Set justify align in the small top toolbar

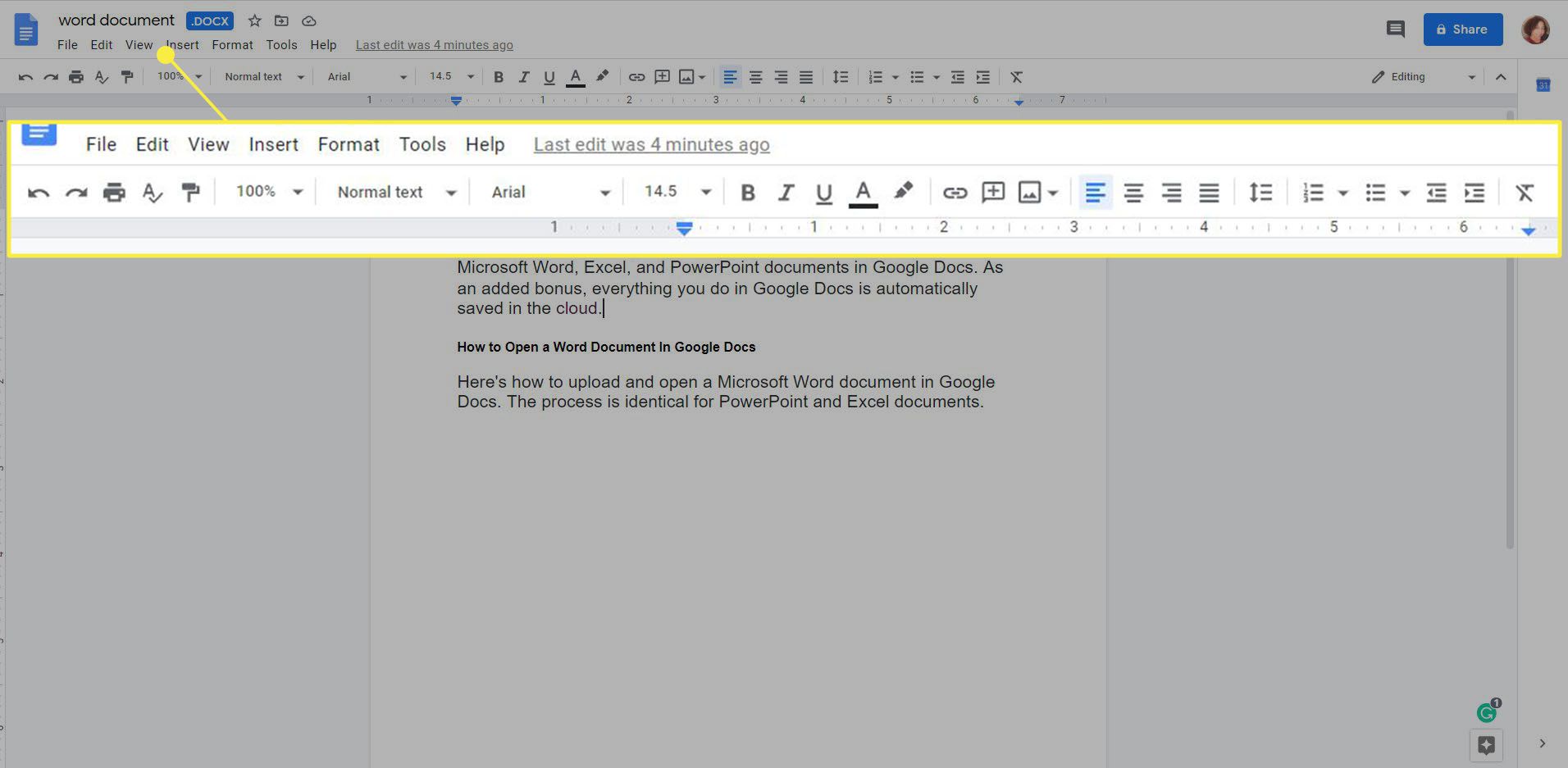[806, 77]
